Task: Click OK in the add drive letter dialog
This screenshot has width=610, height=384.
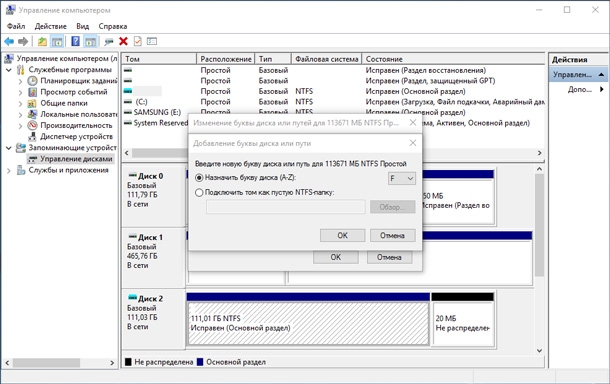Action: [342, 235]
